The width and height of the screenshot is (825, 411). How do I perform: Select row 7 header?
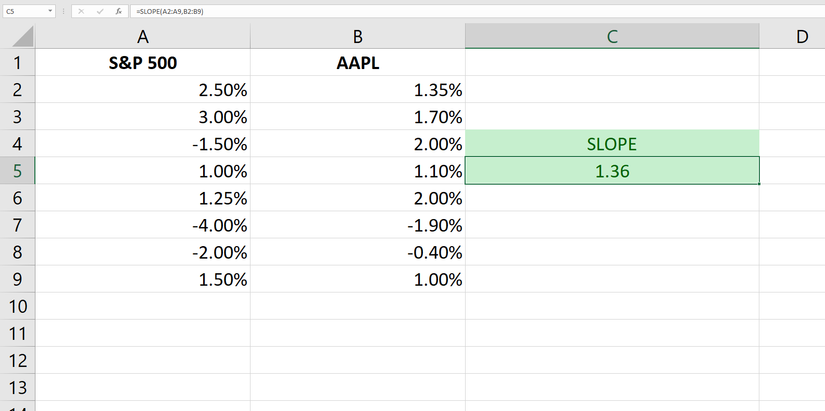coord(18,225)
